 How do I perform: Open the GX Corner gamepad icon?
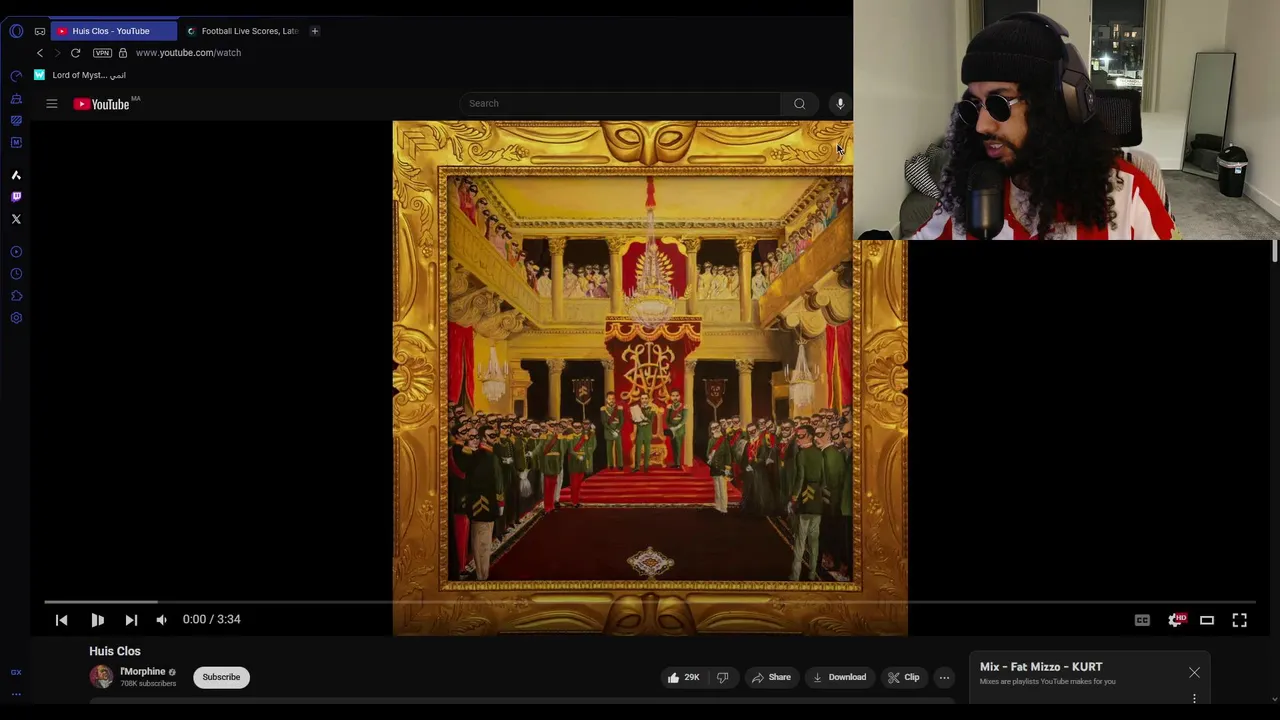[40, 31]
